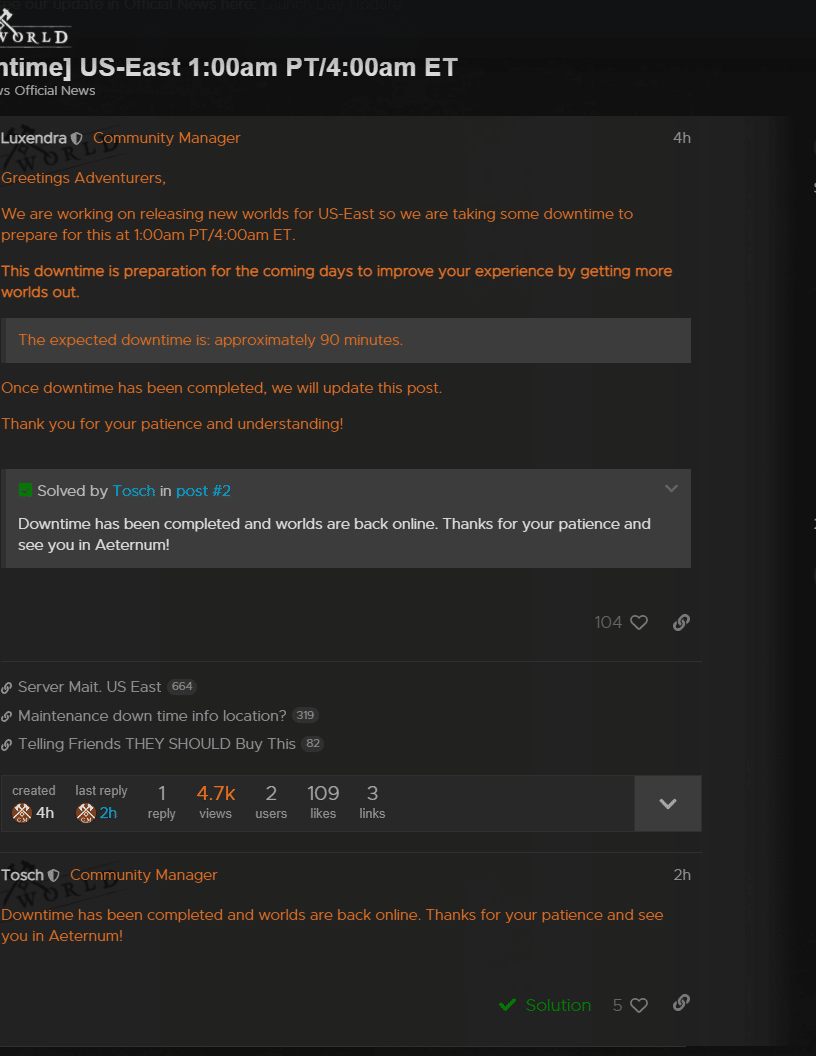Expand the topic summary details chevron
Viewport: 816px width, 1056px height.
click(667, 803)
